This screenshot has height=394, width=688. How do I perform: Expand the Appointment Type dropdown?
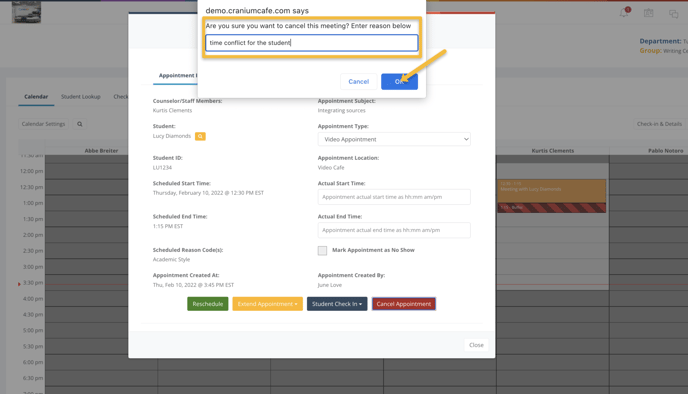coord(394,139)
